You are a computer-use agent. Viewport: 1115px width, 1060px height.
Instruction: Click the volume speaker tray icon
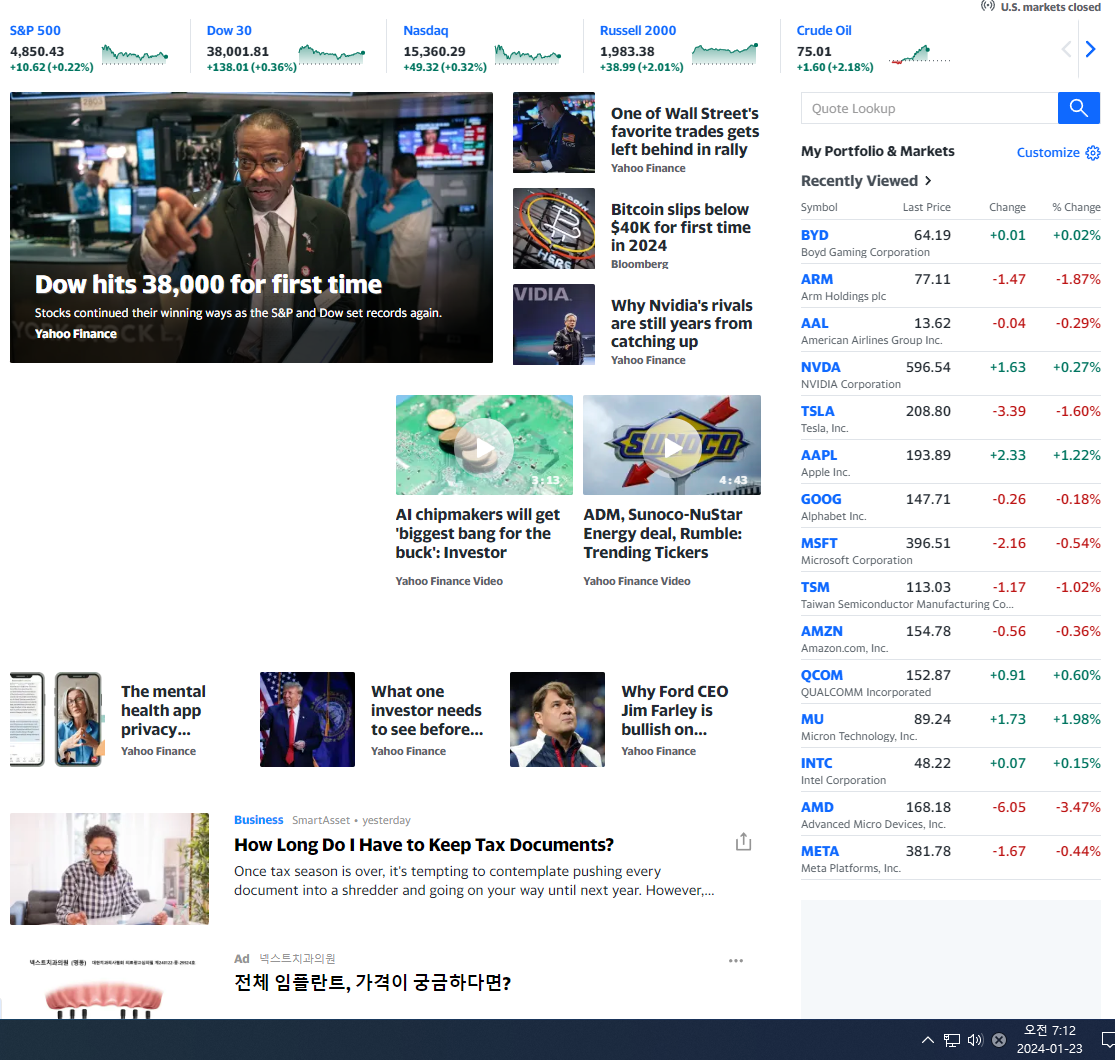point(975,1040)
